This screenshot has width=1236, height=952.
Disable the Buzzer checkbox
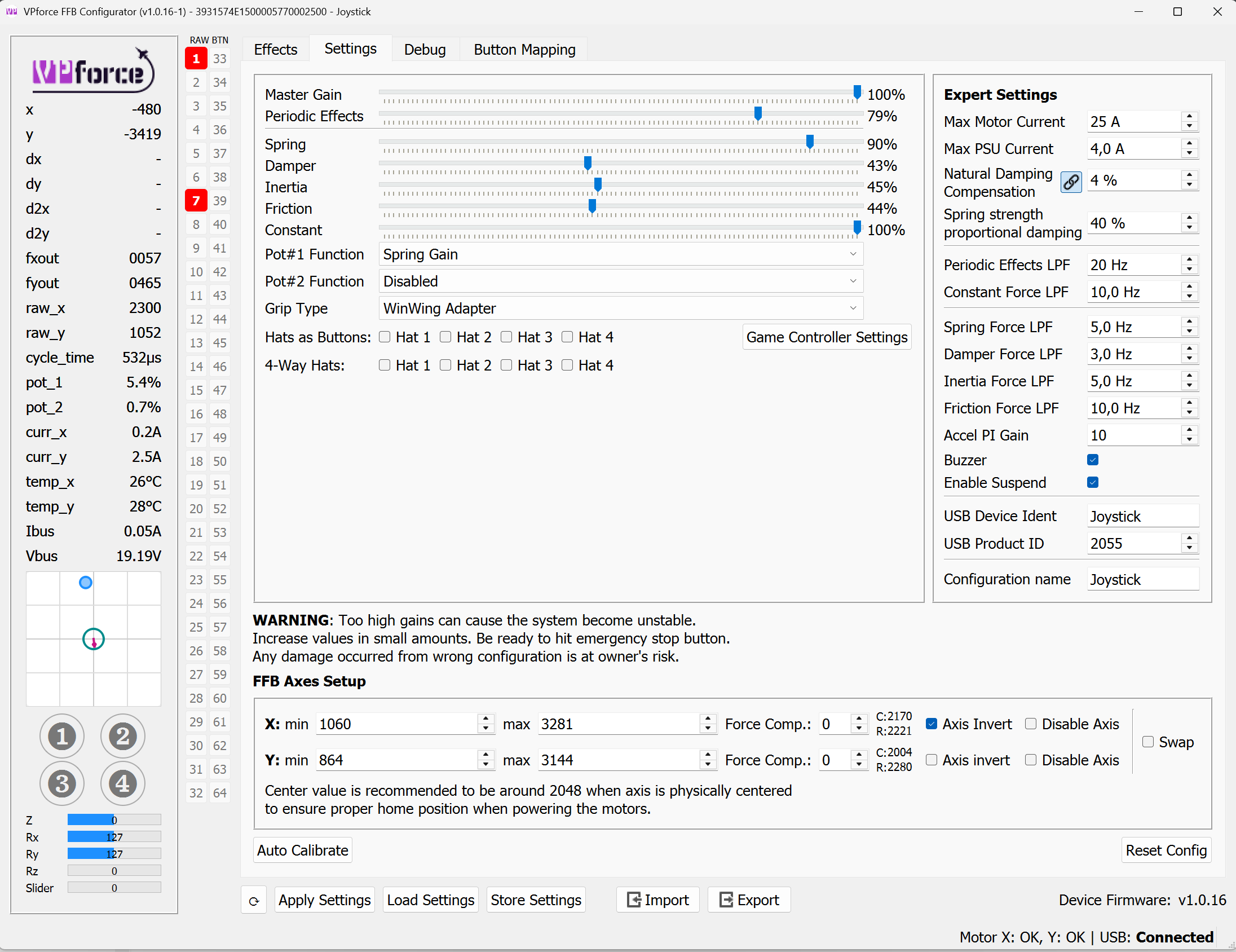(1092, 460)
